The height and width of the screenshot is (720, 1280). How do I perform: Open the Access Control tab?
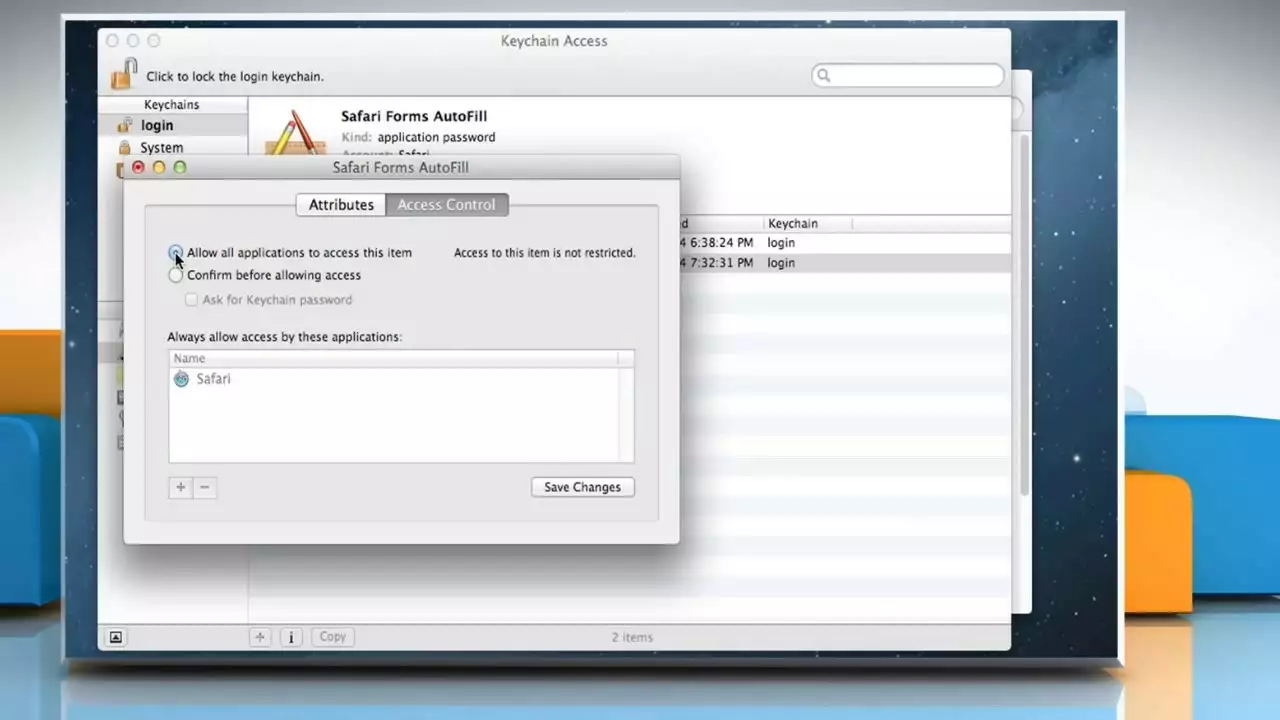(446, 205)
